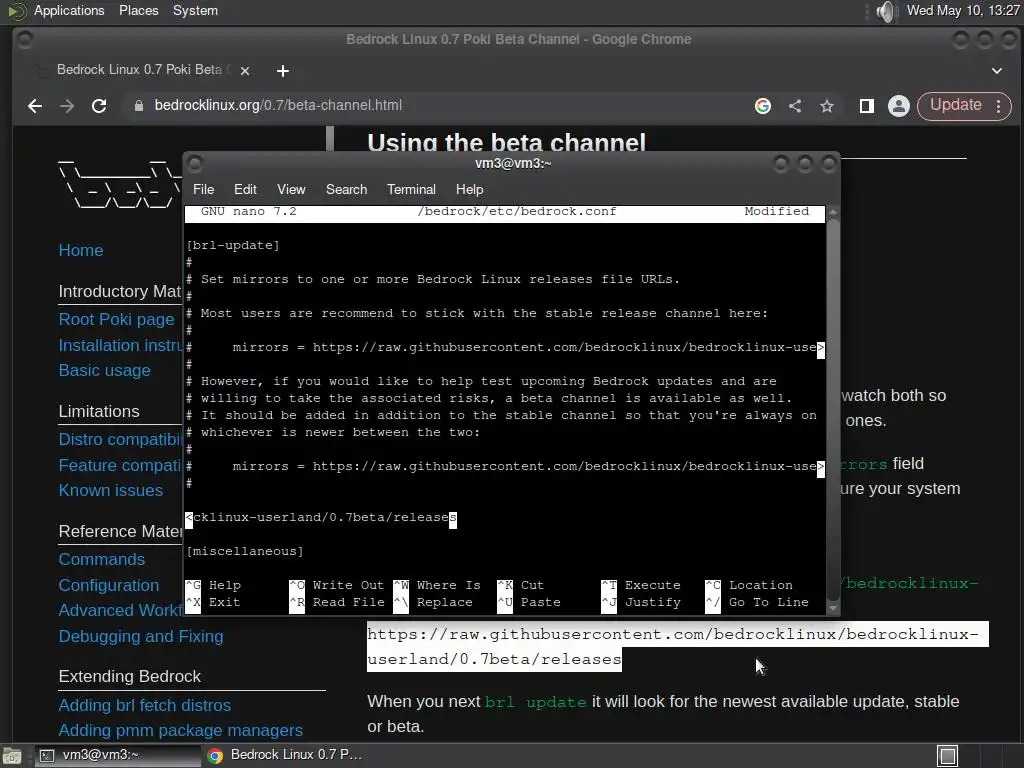Screen dimensions: 1024x768
Task: Open Root Poki page link
Action: pyautogui.click(x=116, y=319)
